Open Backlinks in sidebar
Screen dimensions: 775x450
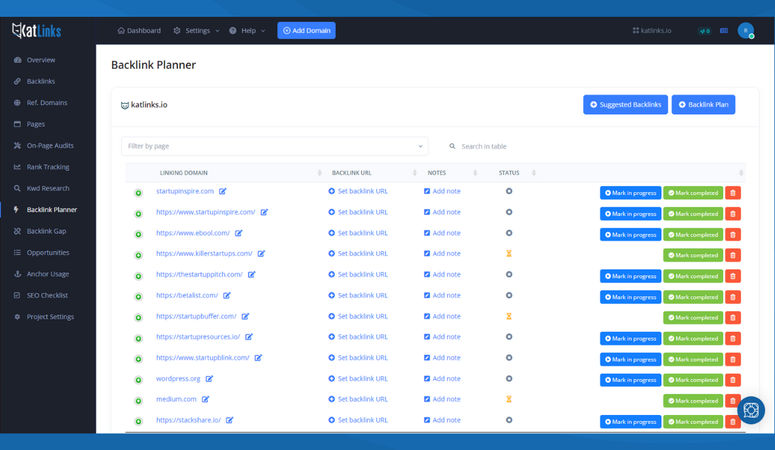(x=41, y=81)
